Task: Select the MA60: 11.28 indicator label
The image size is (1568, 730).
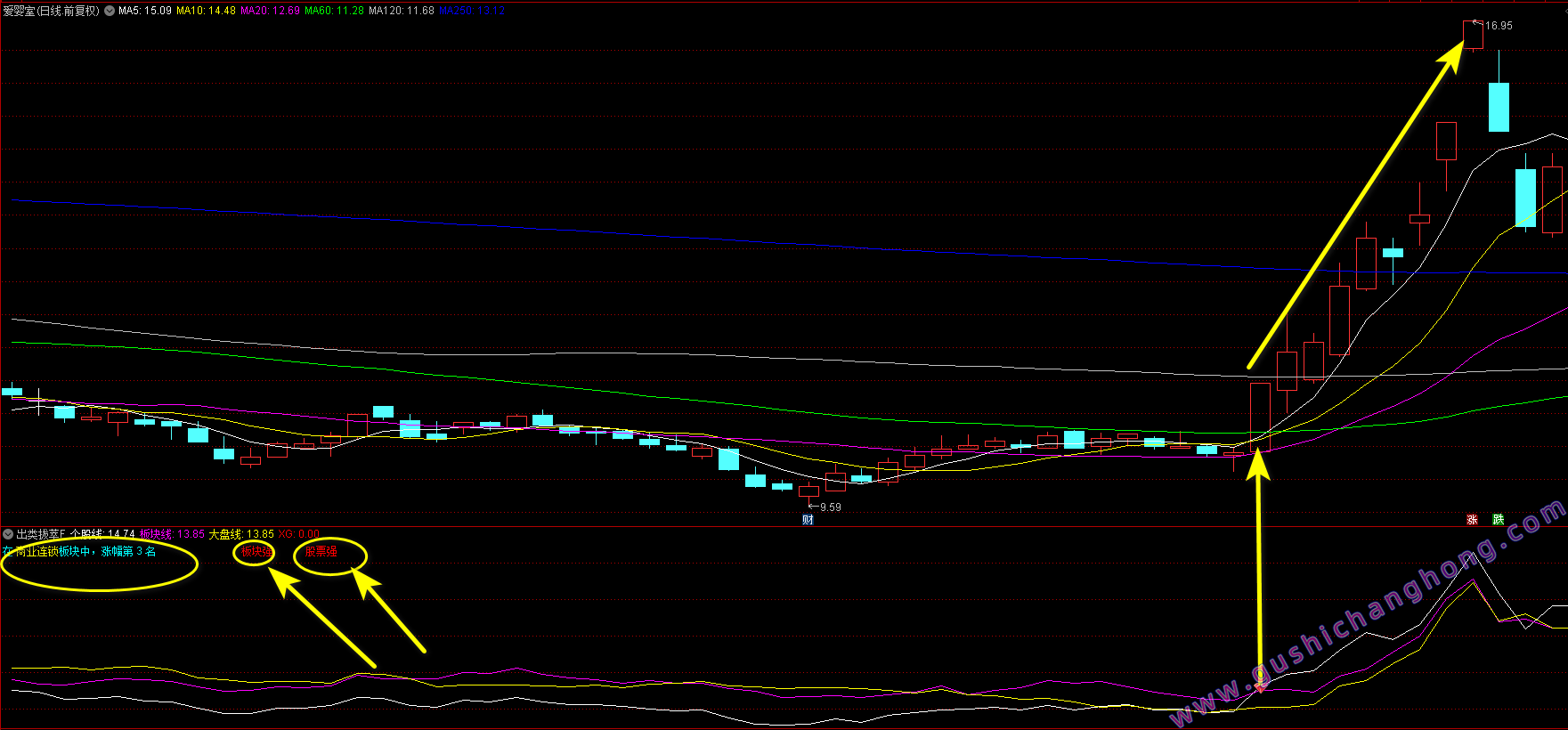Action: pos(334,11)
